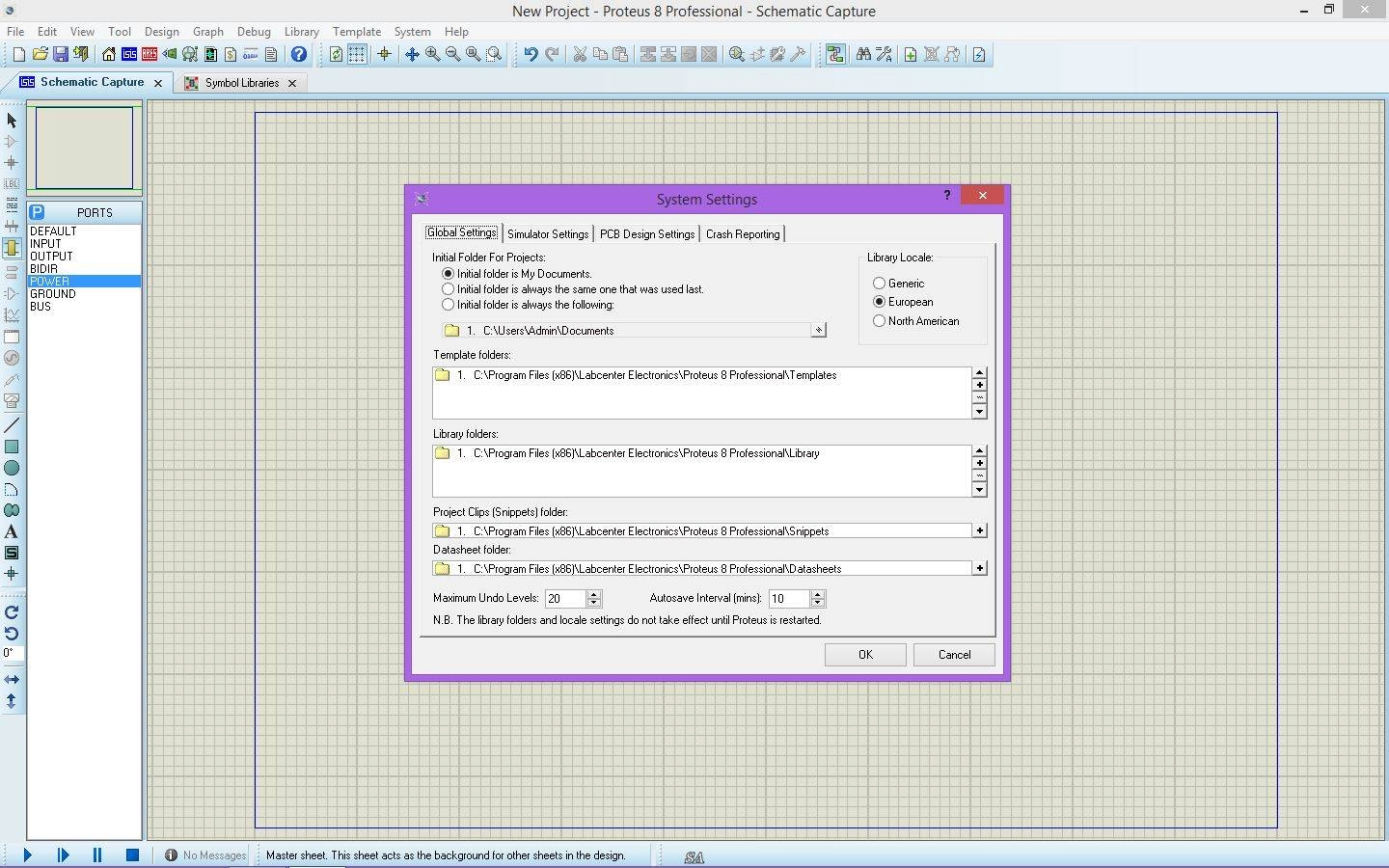This screenshot has height=868, width=1389.
Task: Flip vertically with Y-mirror arrow icon
Action: click(12, 701)
